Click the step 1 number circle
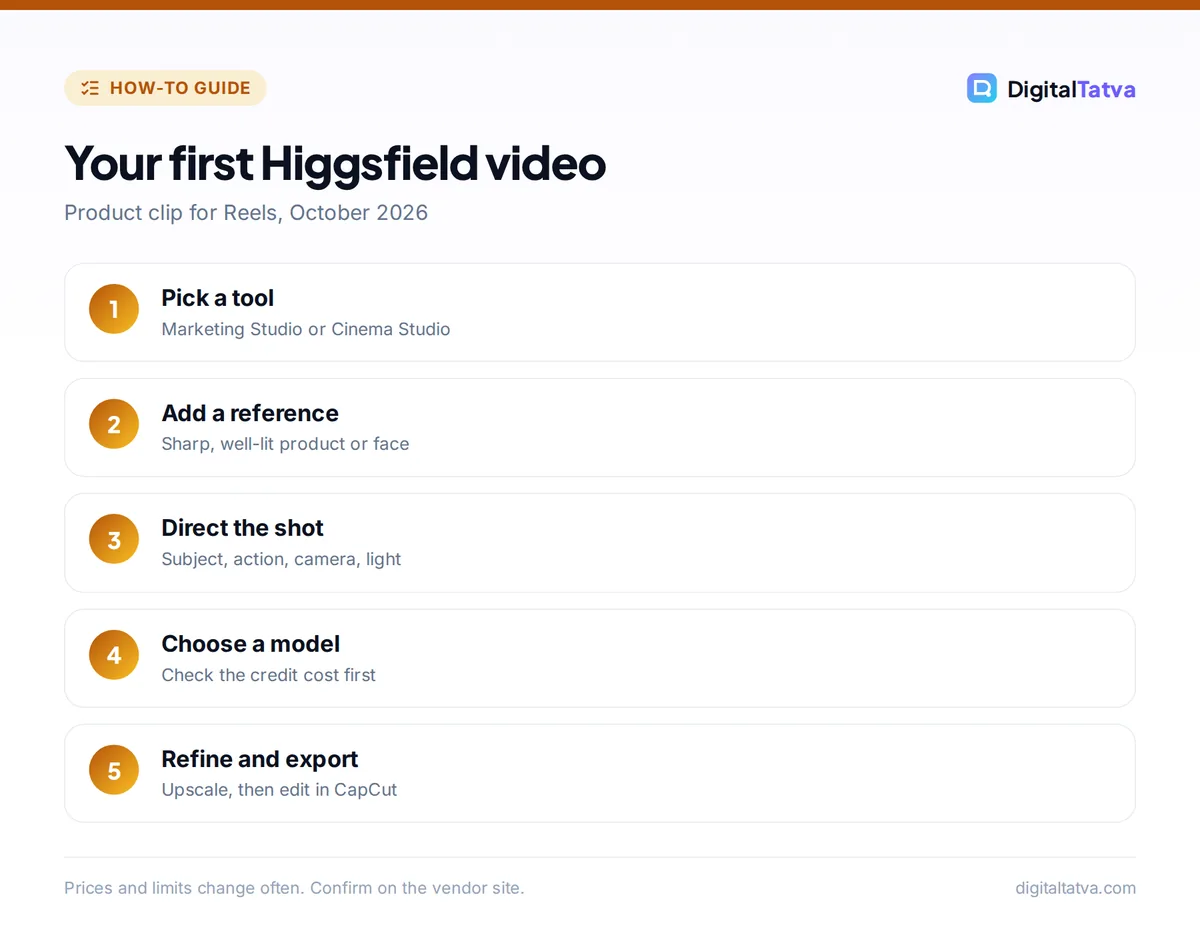The width and height of the screenshot is (1200, 947). 114,309
